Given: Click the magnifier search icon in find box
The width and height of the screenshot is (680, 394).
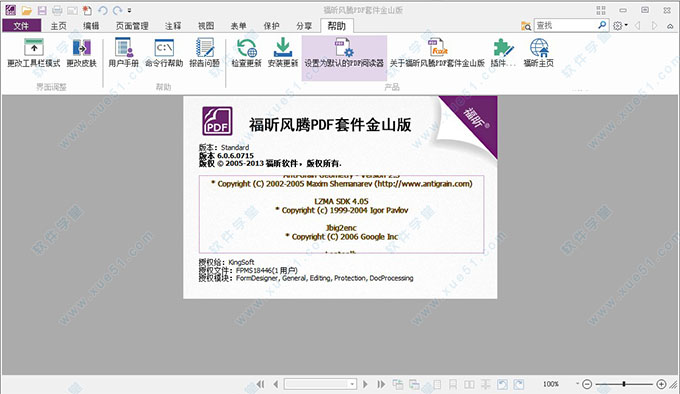Looking at the screenshot, I should click(x=602, y=25).
